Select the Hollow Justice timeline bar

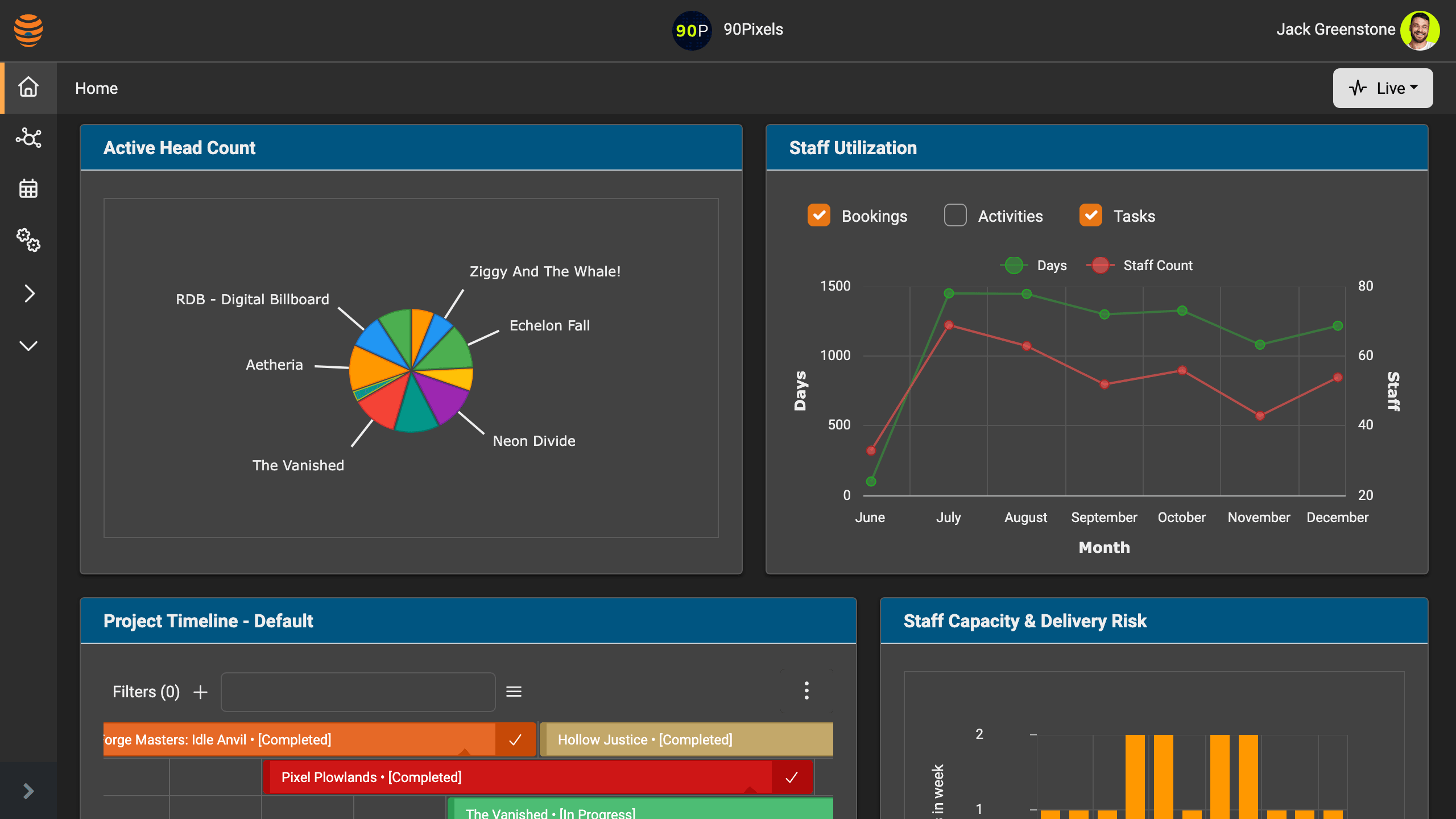pyautogui.click(x=686, y=740)
